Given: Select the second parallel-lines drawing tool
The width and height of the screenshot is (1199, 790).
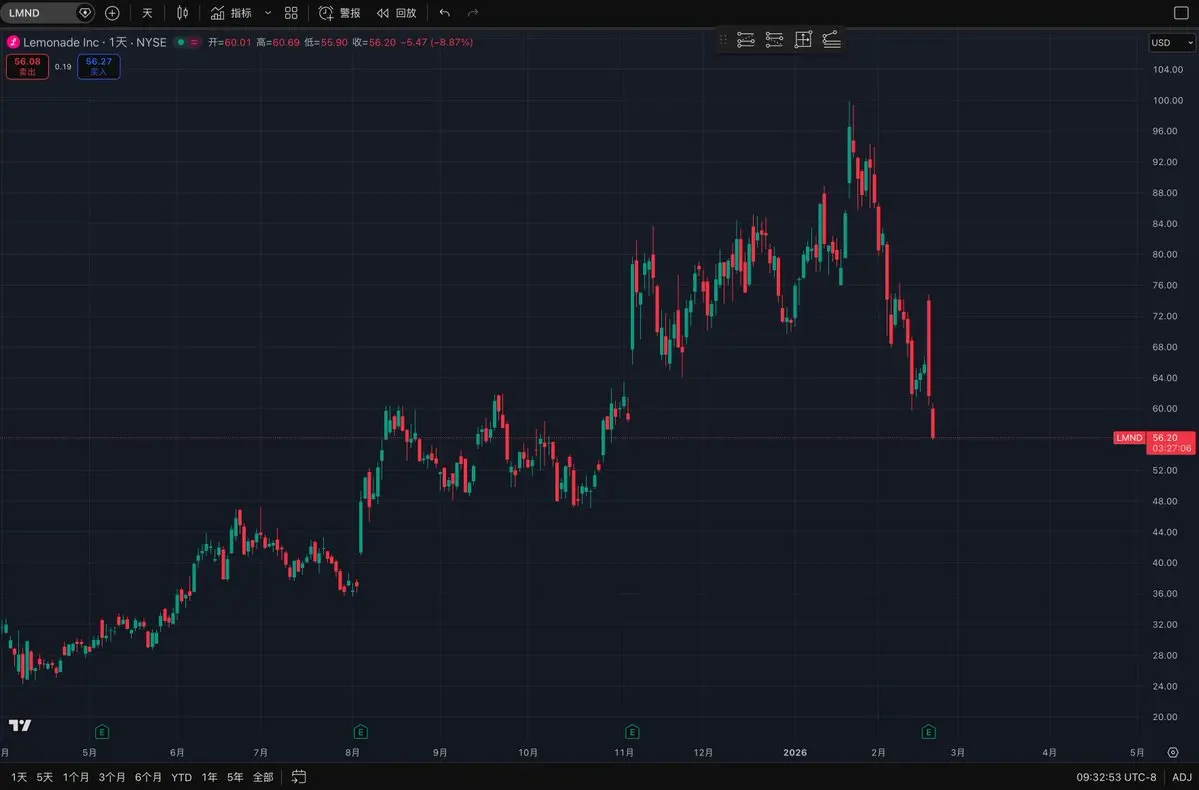Looking at the screenshot, I should [774, 40].
